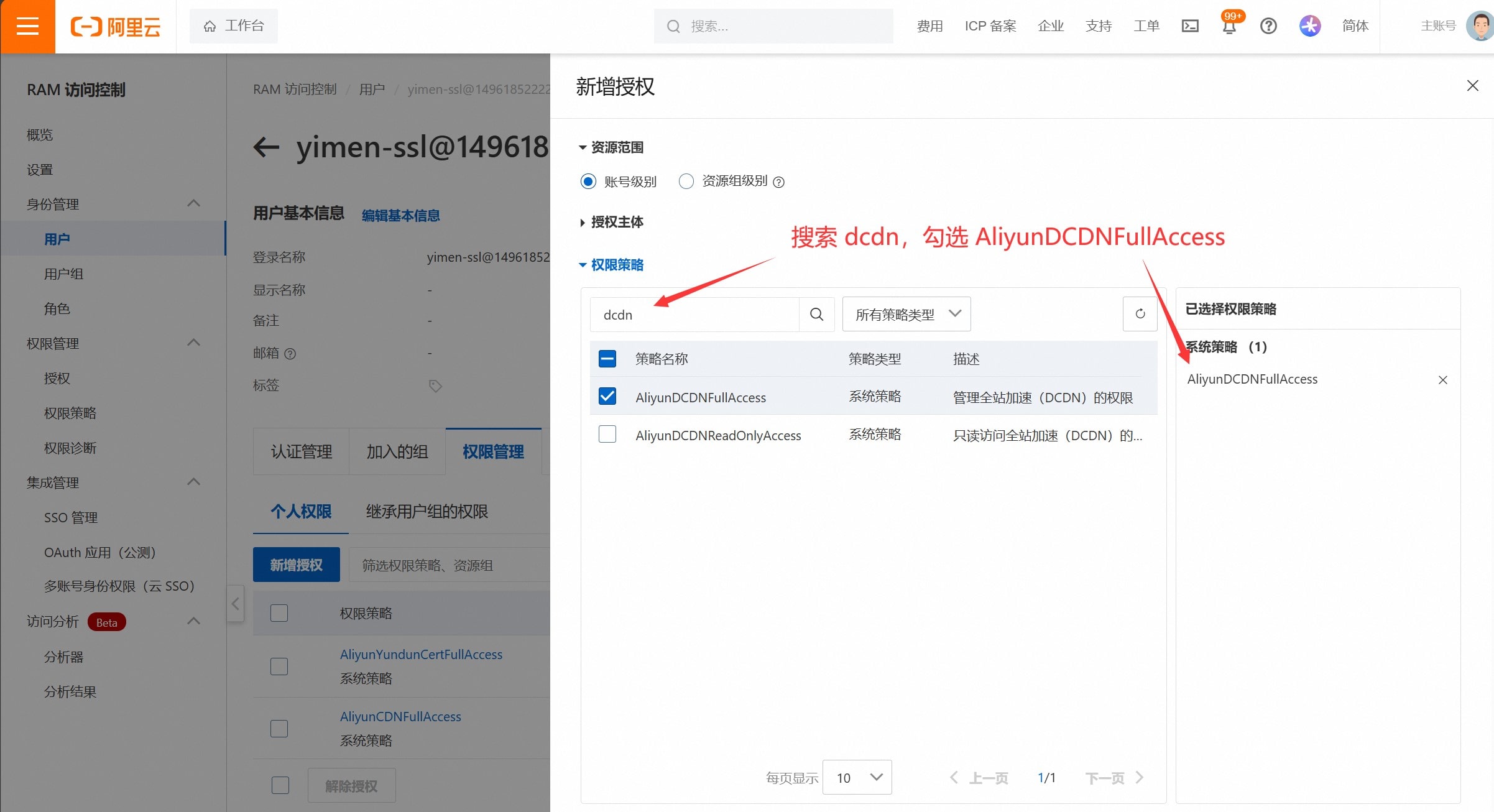Go back using the left arrow

[x=267, y=147]
